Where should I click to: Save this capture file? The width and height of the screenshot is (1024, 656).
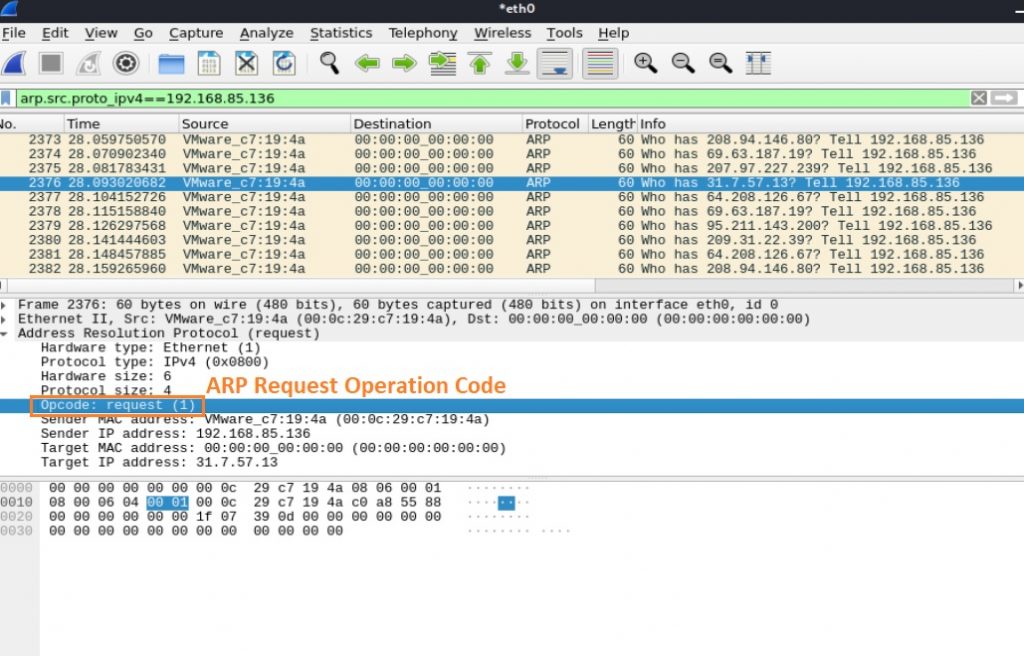pos(208,63)
